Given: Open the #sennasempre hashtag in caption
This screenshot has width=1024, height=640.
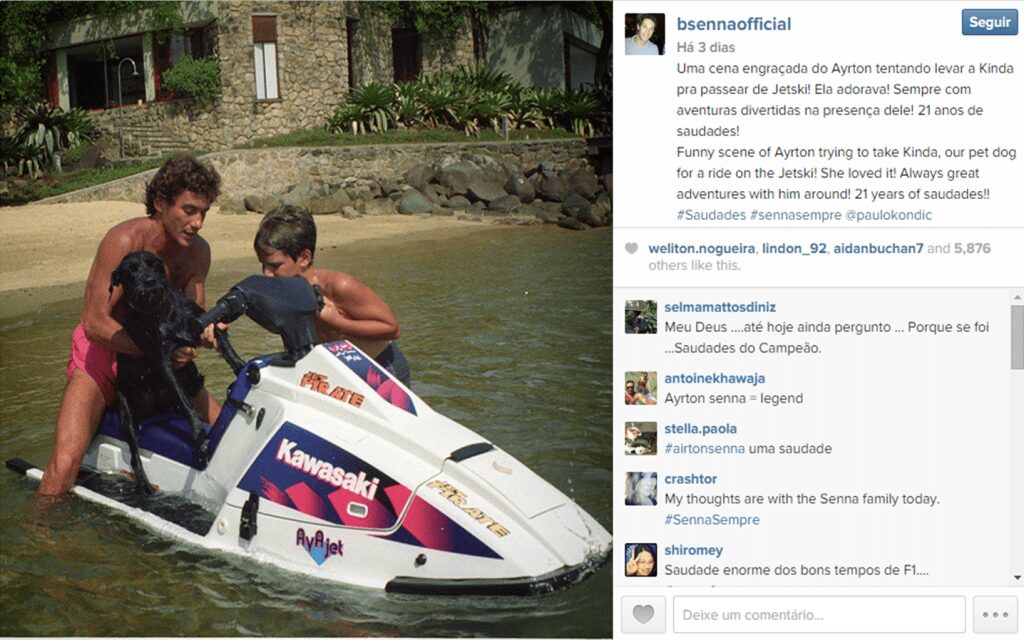Looking at the screenshot, I should coord(795,215).
